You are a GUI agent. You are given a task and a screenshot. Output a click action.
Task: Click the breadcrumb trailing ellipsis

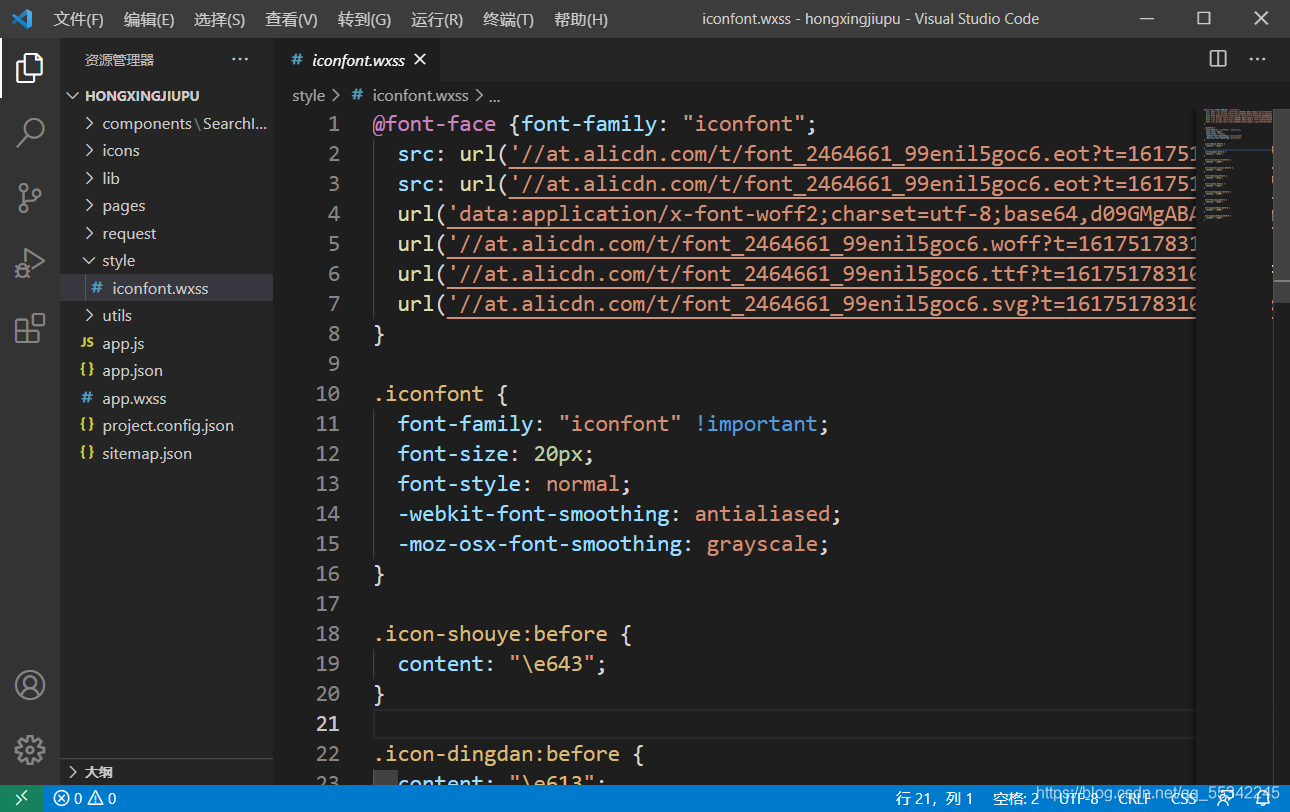pyautogui.click(x=494, y=96)
